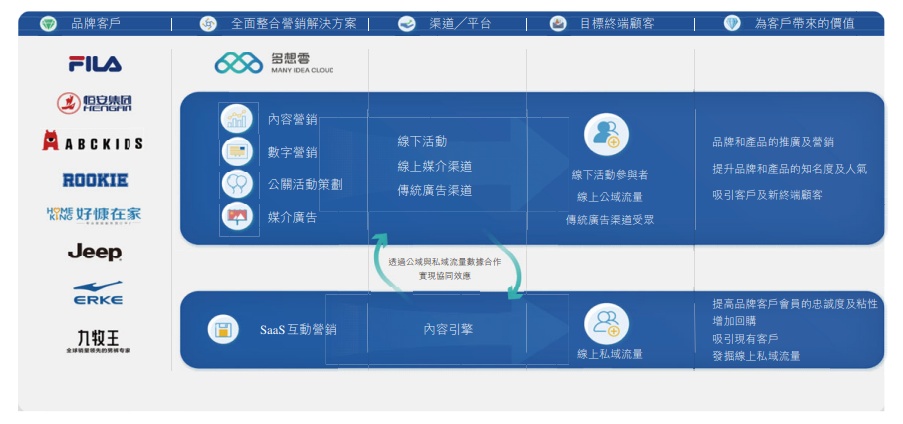Click the Hengan group logo
The width and height of the screenshot is (903, 424).
tap(94, 103)
